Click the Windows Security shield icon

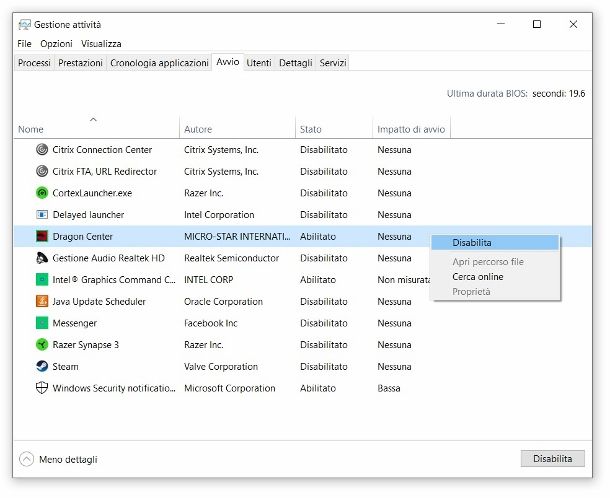point(42,388)
